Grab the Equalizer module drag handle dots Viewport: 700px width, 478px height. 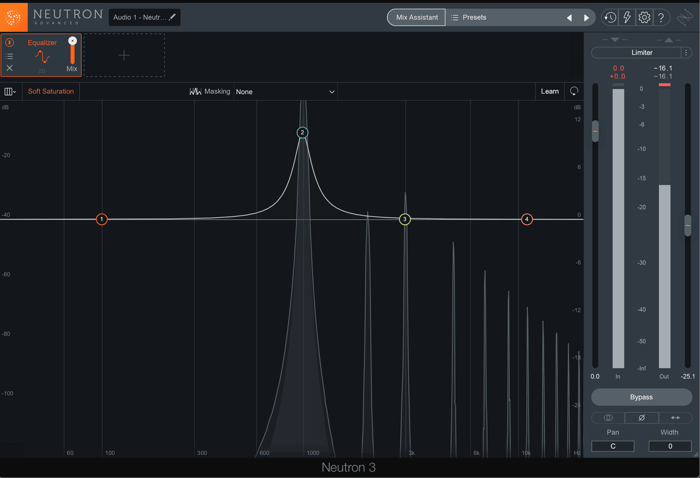pos(42,71)
